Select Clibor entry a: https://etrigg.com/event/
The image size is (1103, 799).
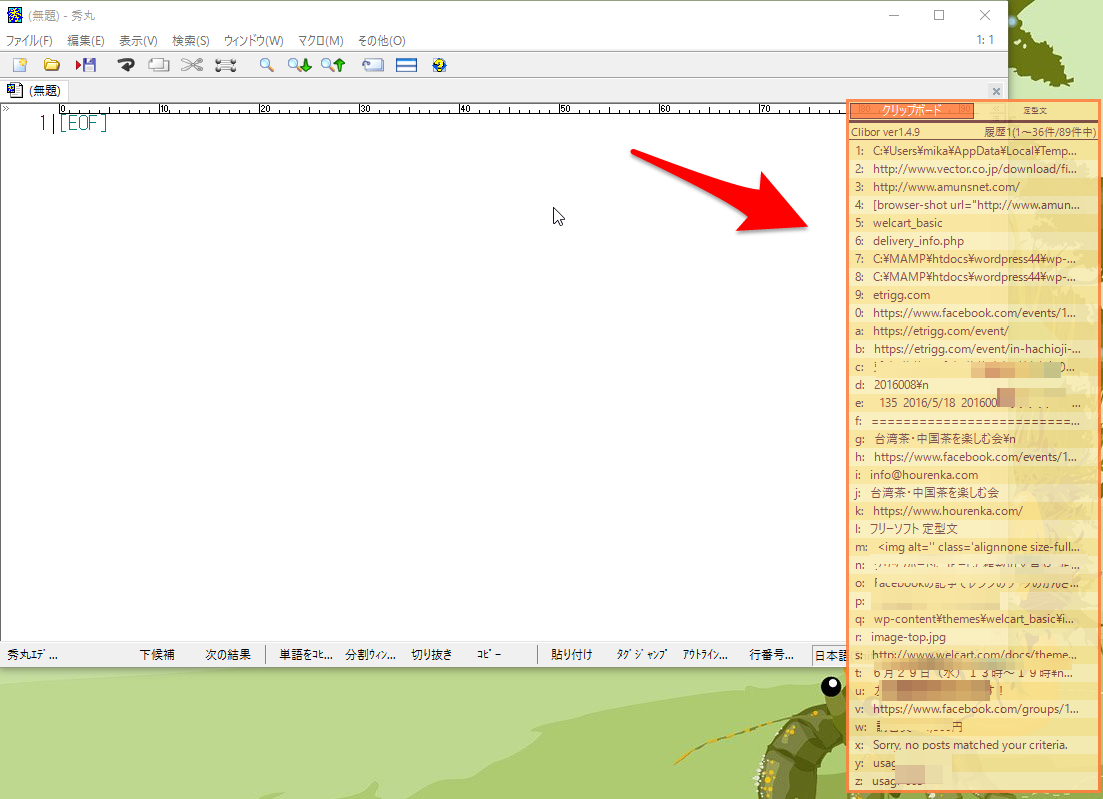point(973,331)
